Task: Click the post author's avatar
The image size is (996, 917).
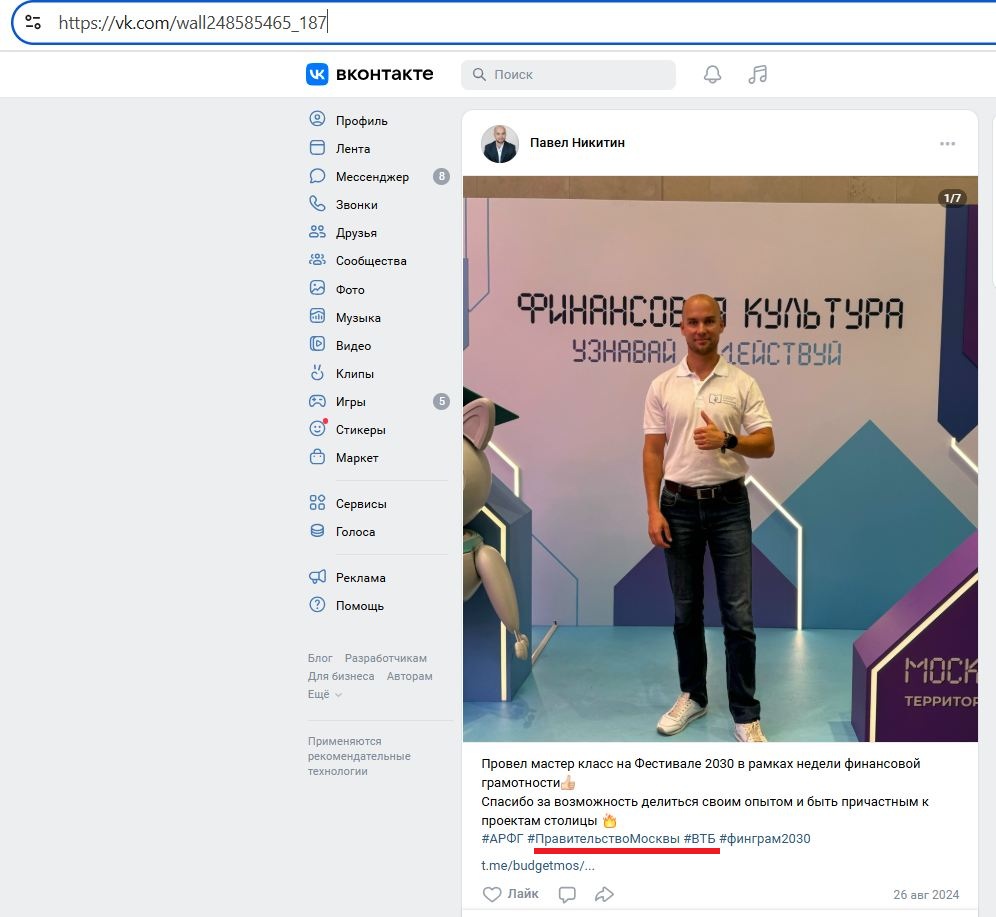Action: [x=500, y=143]
